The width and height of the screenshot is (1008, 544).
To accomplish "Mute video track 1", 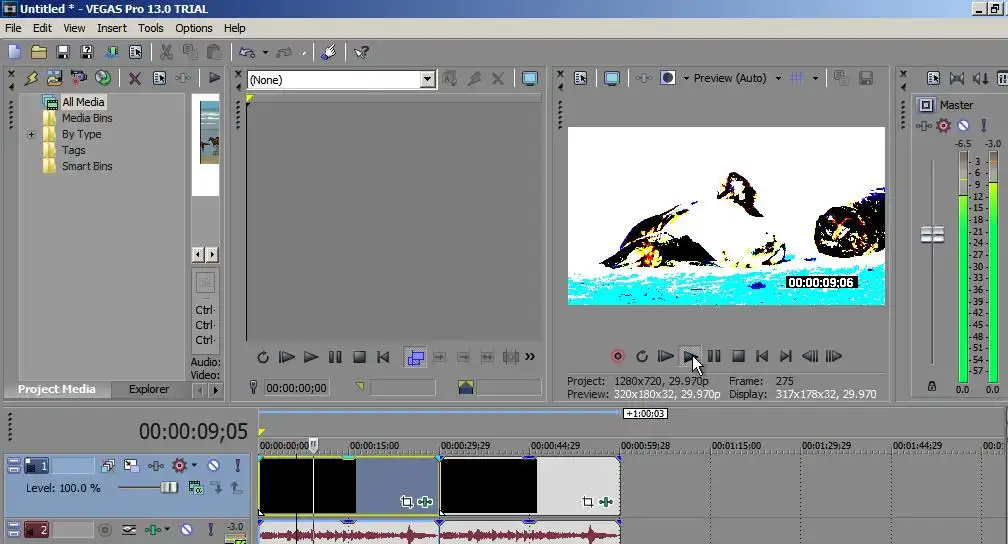I will 213,466.
